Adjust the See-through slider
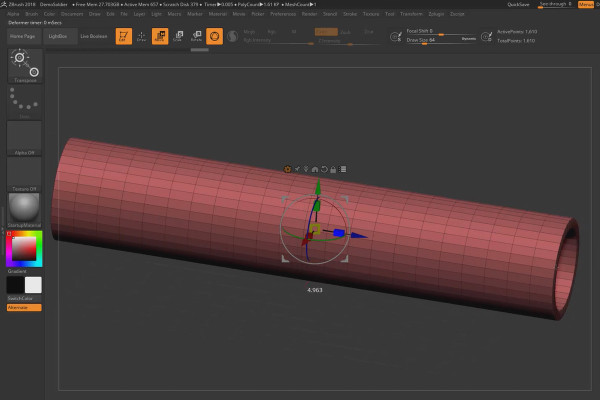600x400 pixels. (x=555, y=5)
